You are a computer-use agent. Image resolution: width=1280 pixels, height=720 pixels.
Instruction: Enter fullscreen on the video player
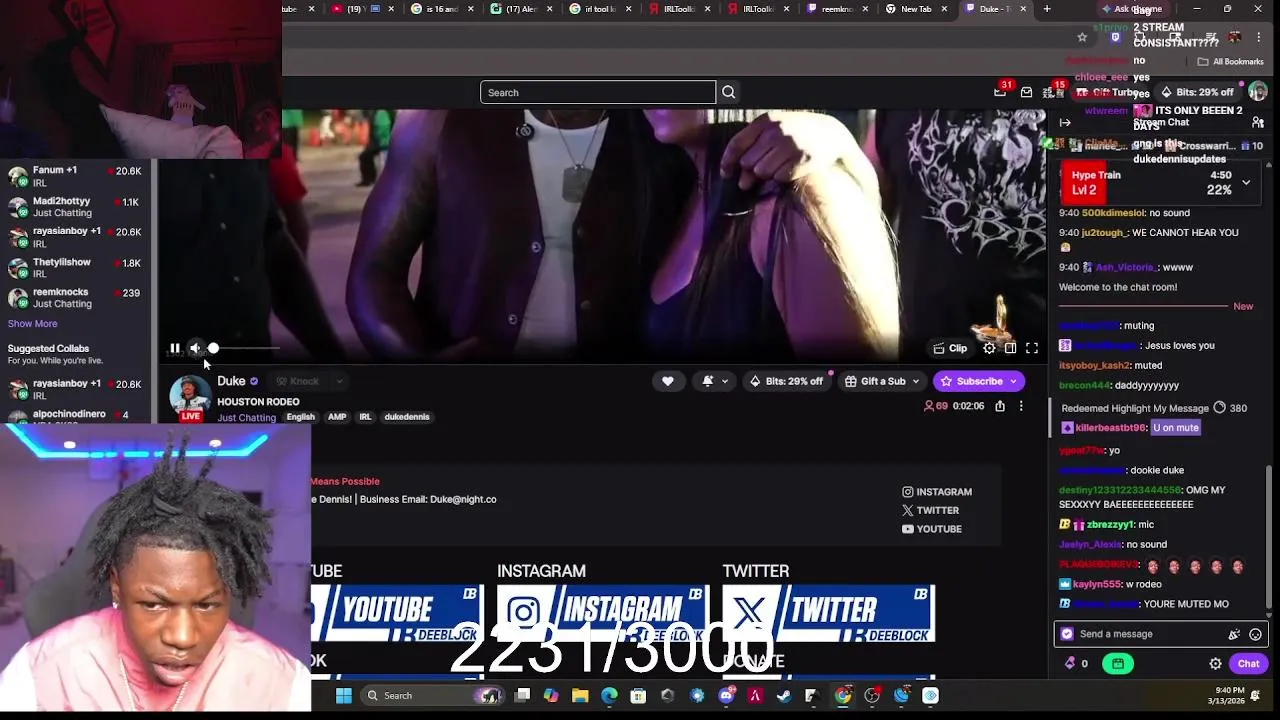1032,348
